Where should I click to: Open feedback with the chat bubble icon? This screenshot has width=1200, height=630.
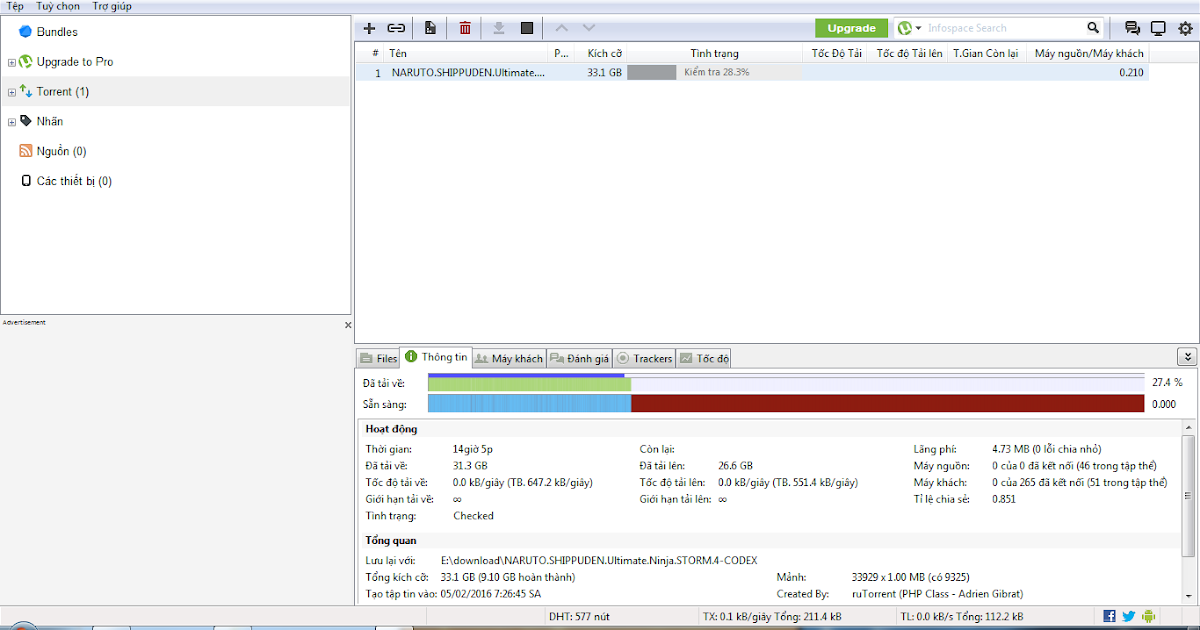[x=1132, y=27]
